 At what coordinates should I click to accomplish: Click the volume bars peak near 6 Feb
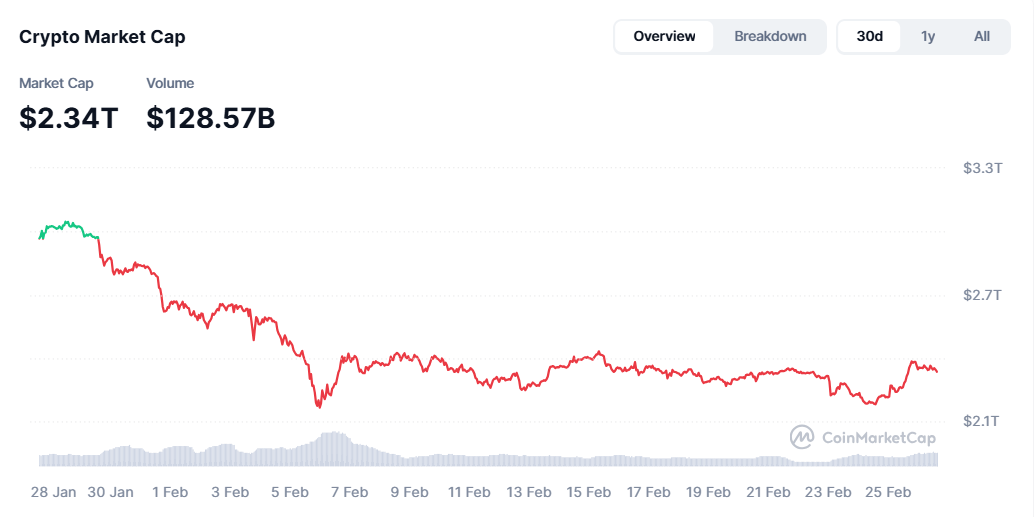[333, 435]
